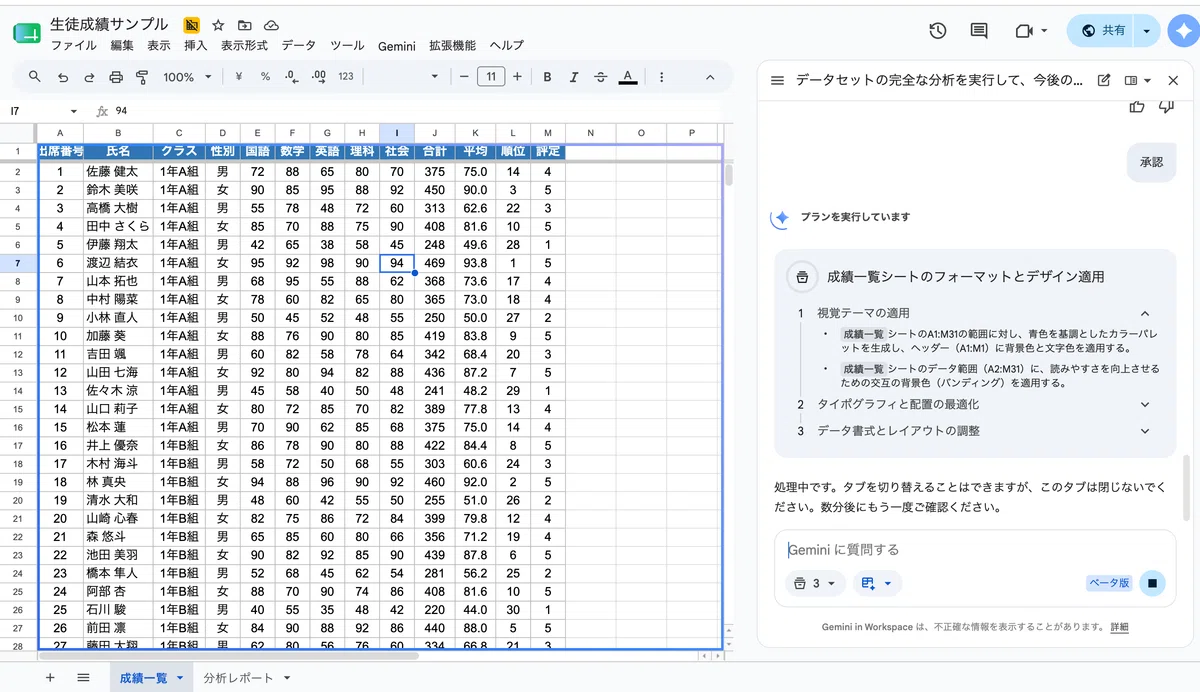Open the steps count 3 dropdown

(x=816, y=583)
